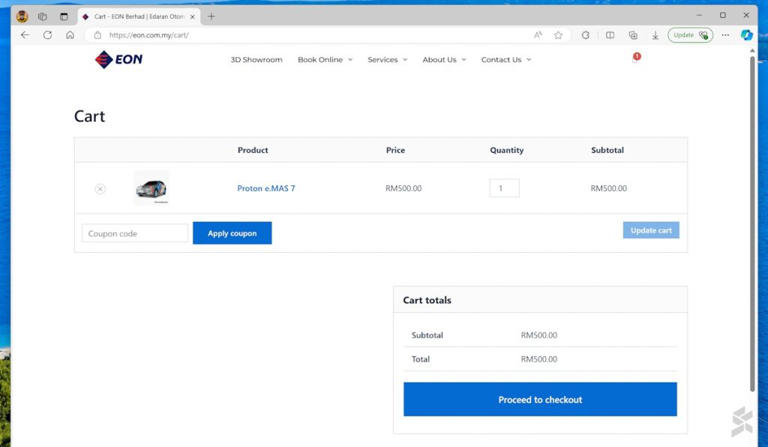
Task: Minimize the browser window
Action: click(x=699, y=16)
